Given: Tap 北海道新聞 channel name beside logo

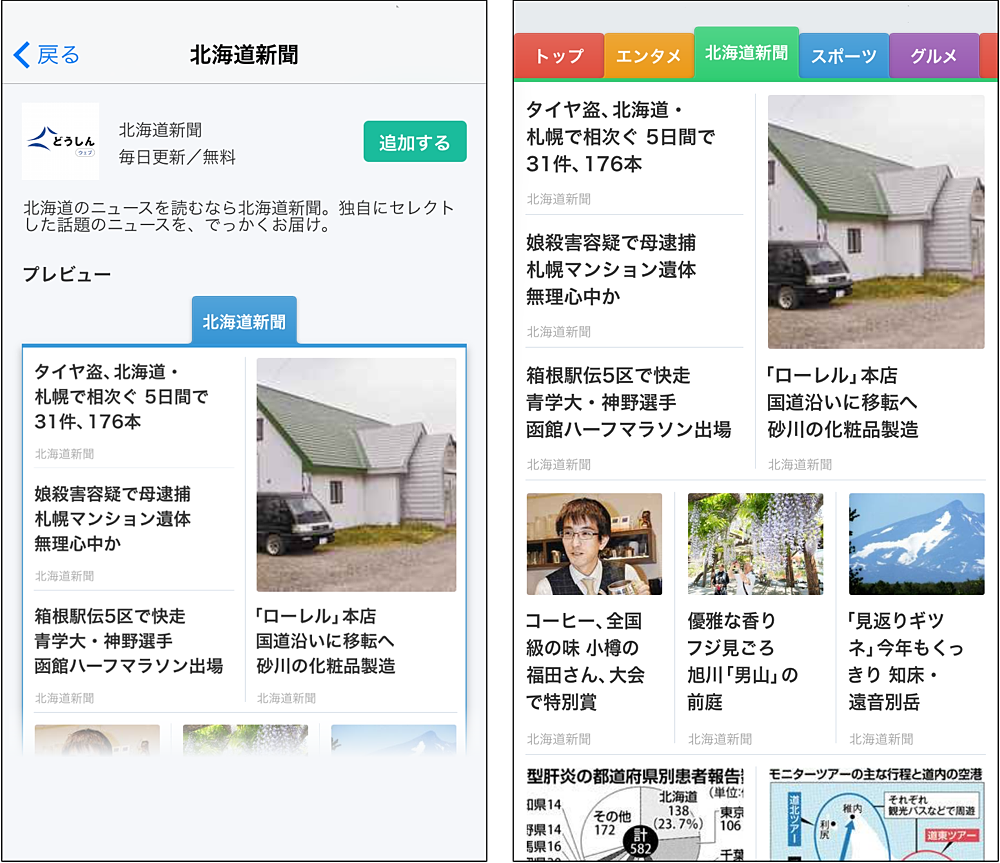Looking at the screenshot, I should click(x=160, y=130).
